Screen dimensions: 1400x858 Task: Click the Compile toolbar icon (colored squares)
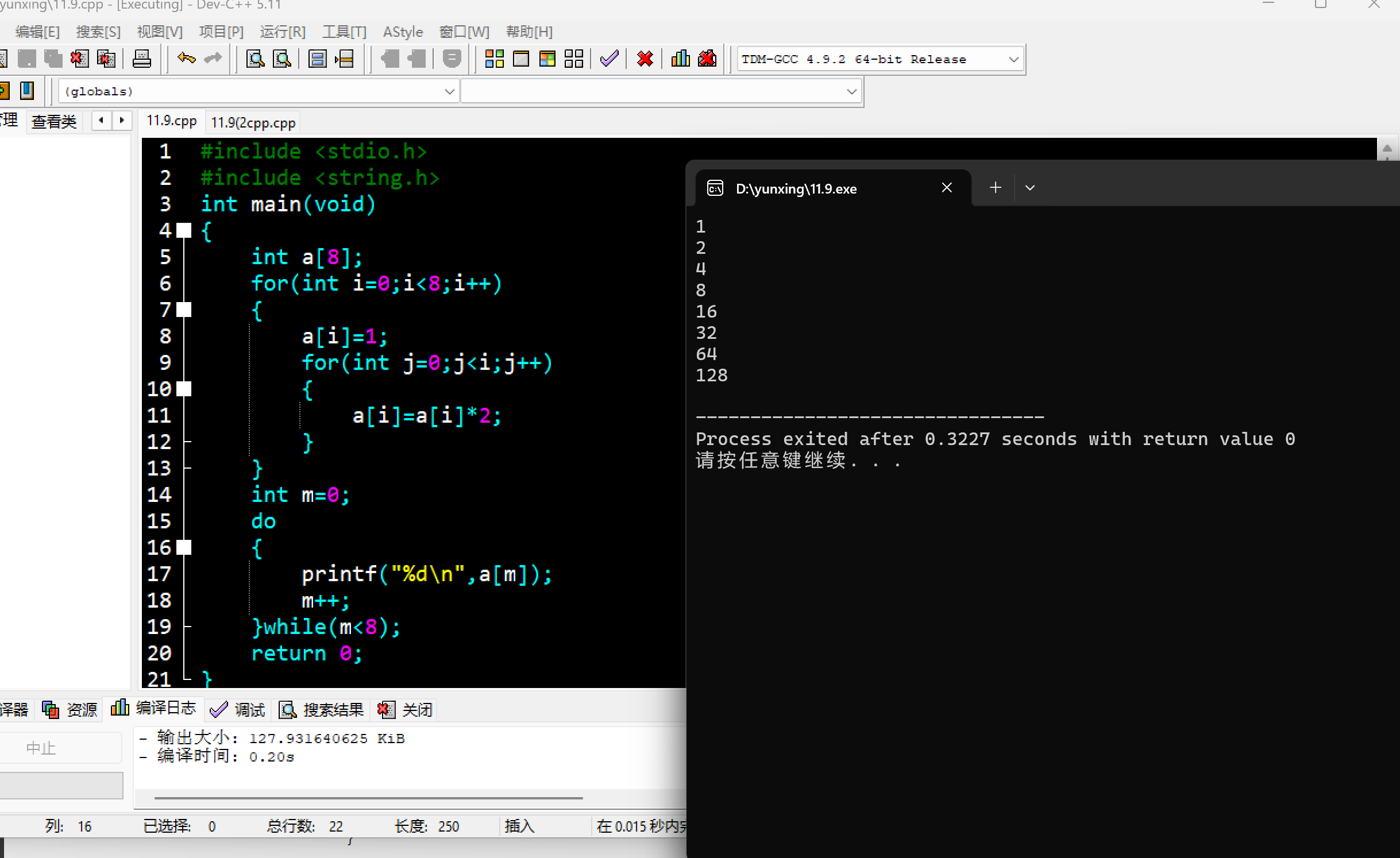(x=494, y=59)
